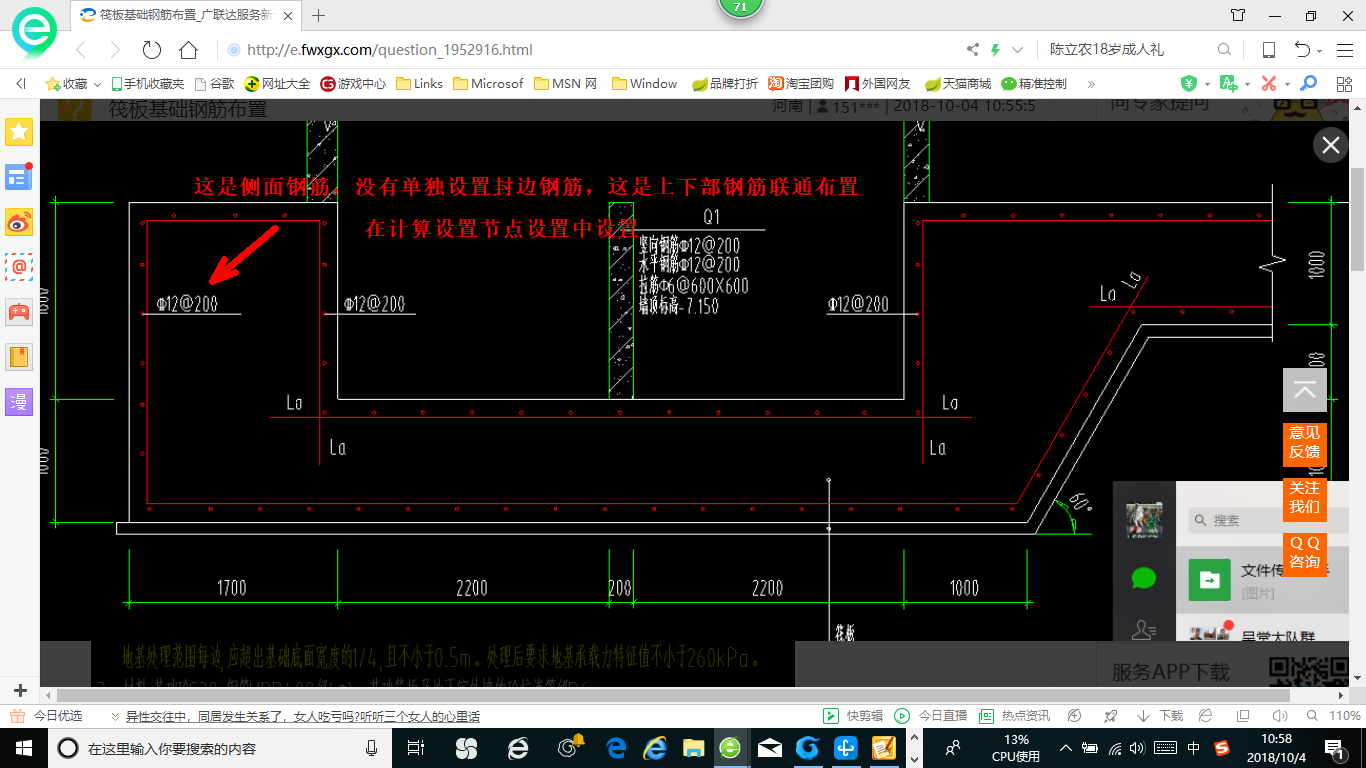1366x768 pixels.
Task: Expand the address bar dropdown chevron
Action: (x=1018, y=50)
